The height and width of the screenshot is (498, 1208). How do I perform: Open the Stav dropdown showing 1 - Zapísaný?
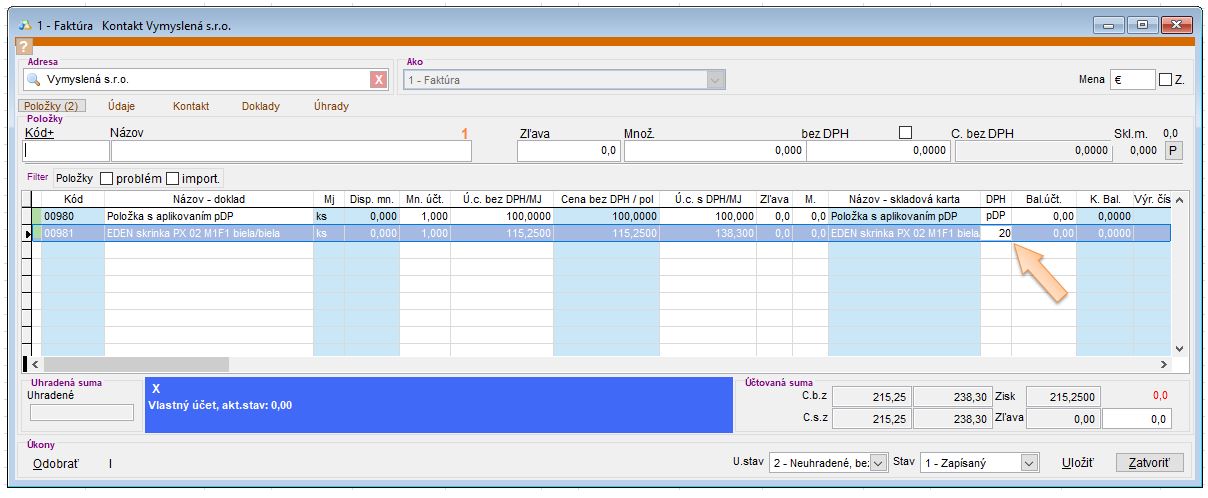point(1029,463)
